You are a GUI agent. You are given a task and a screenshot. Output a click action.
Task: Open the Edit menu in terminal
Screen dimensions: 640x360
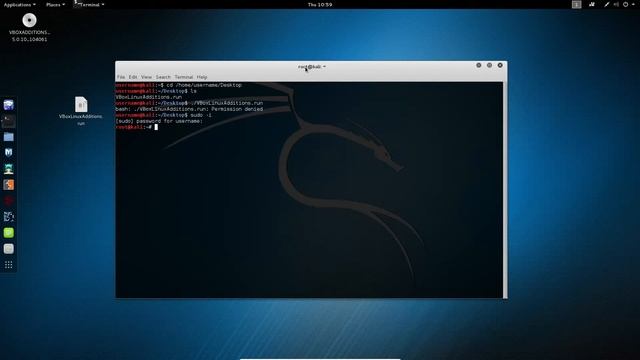(133, 77)
